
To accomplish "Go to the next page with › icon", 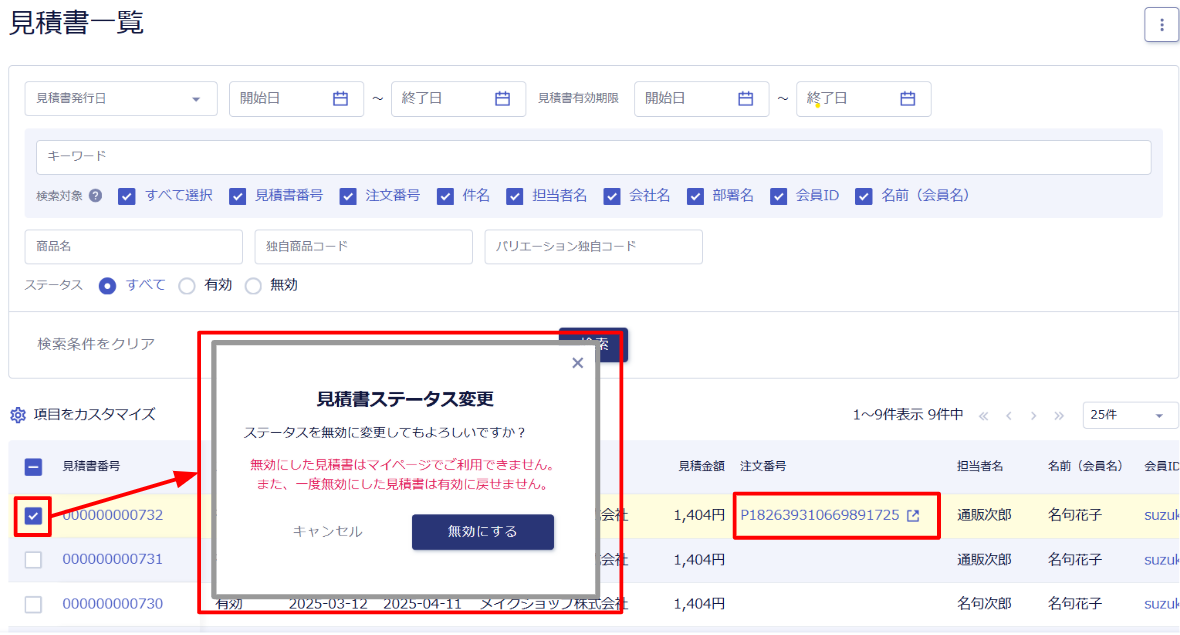I will (x=1033, y=414).
